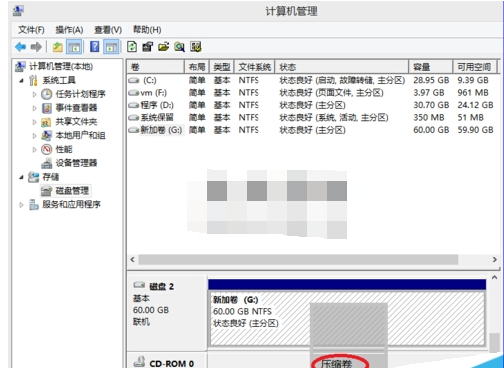
Task: Click the Forward arrow toolbar icon
Action: (36, 47)
